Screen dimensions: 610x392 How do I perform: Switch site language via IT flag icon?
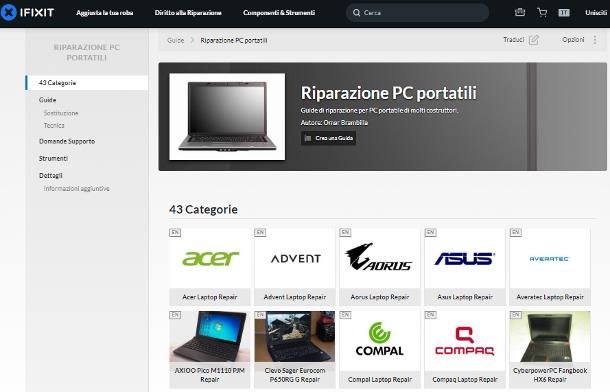[564, 13]
